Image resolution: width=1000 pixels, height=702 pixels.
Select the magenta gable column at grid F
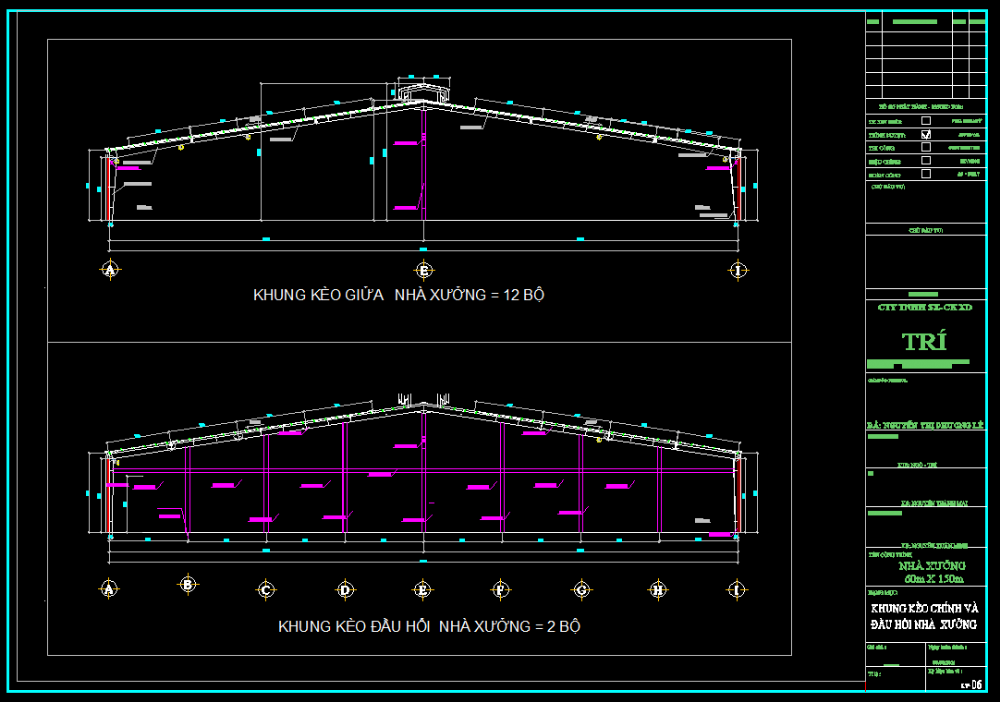503,477
